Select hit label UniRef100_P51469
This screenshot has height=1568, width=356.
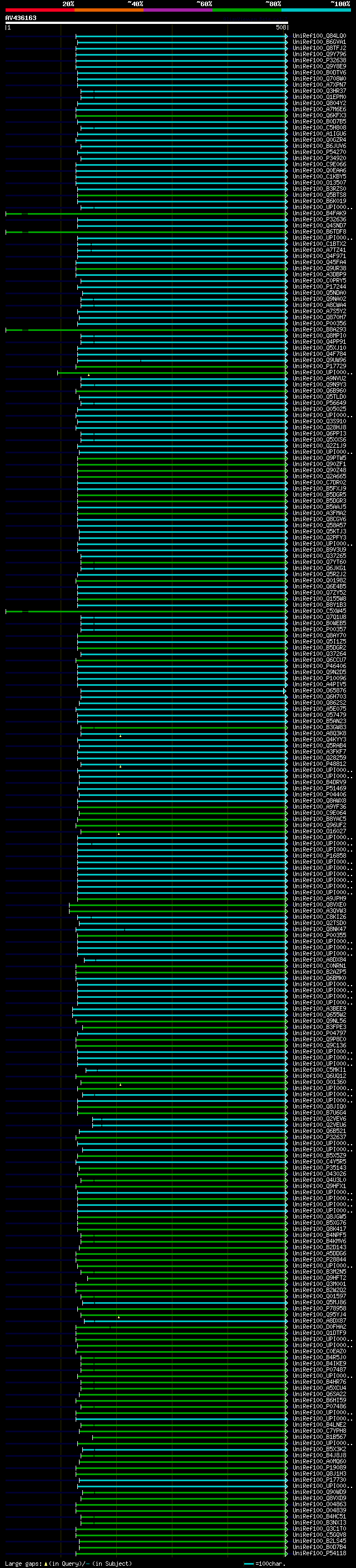point(319,789)
